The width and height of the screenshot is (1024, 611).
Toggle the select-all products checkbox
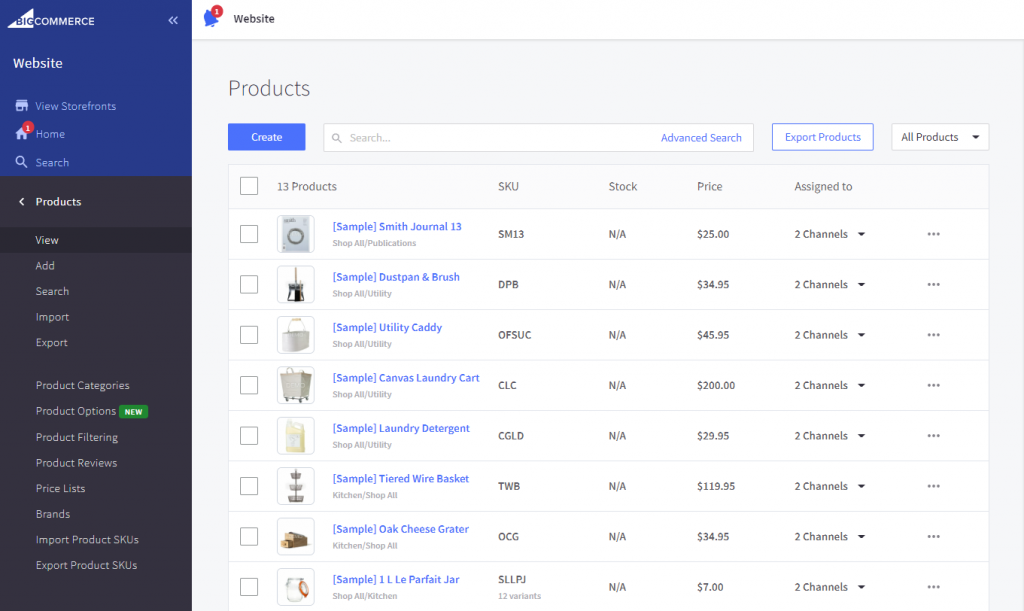click(249, 186)
